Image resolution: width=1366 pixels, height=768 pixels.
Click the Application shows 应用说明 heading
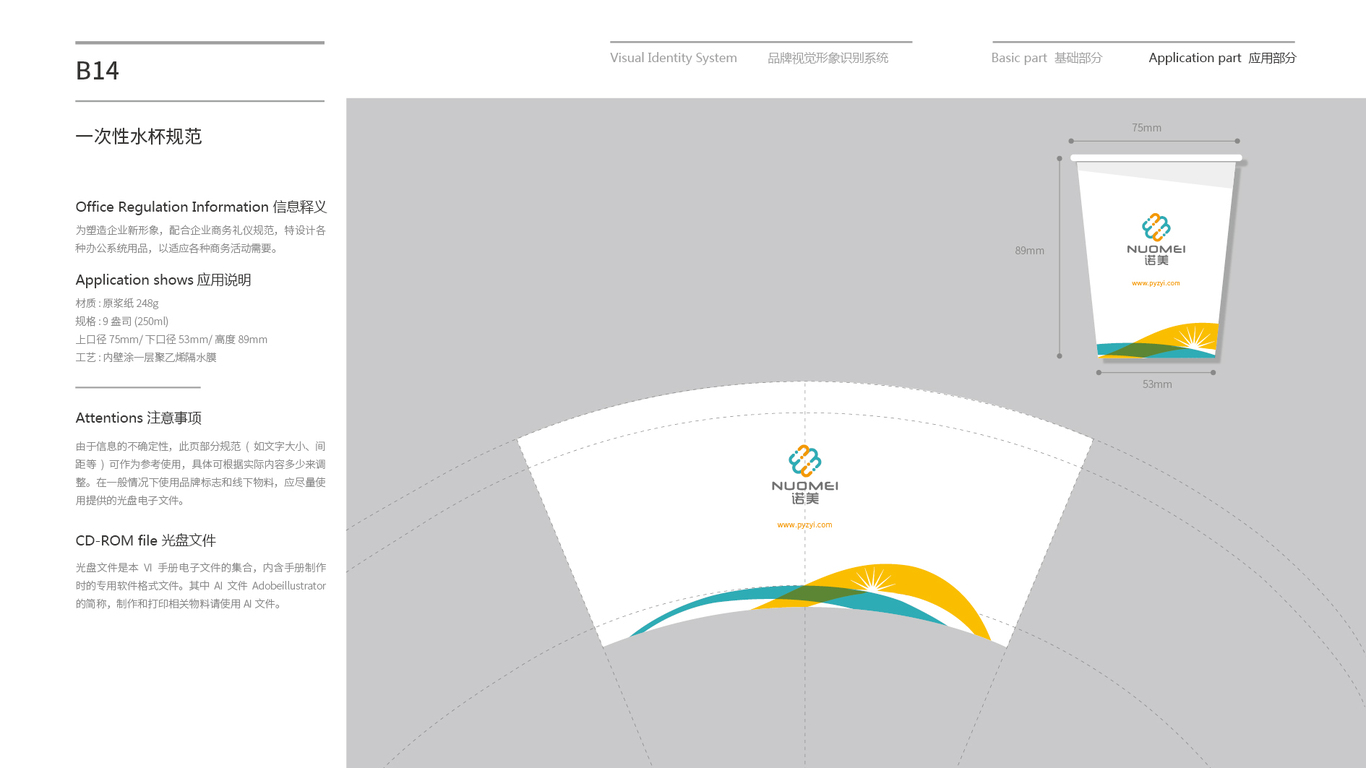pyautogui.click(x=163, y=280)
